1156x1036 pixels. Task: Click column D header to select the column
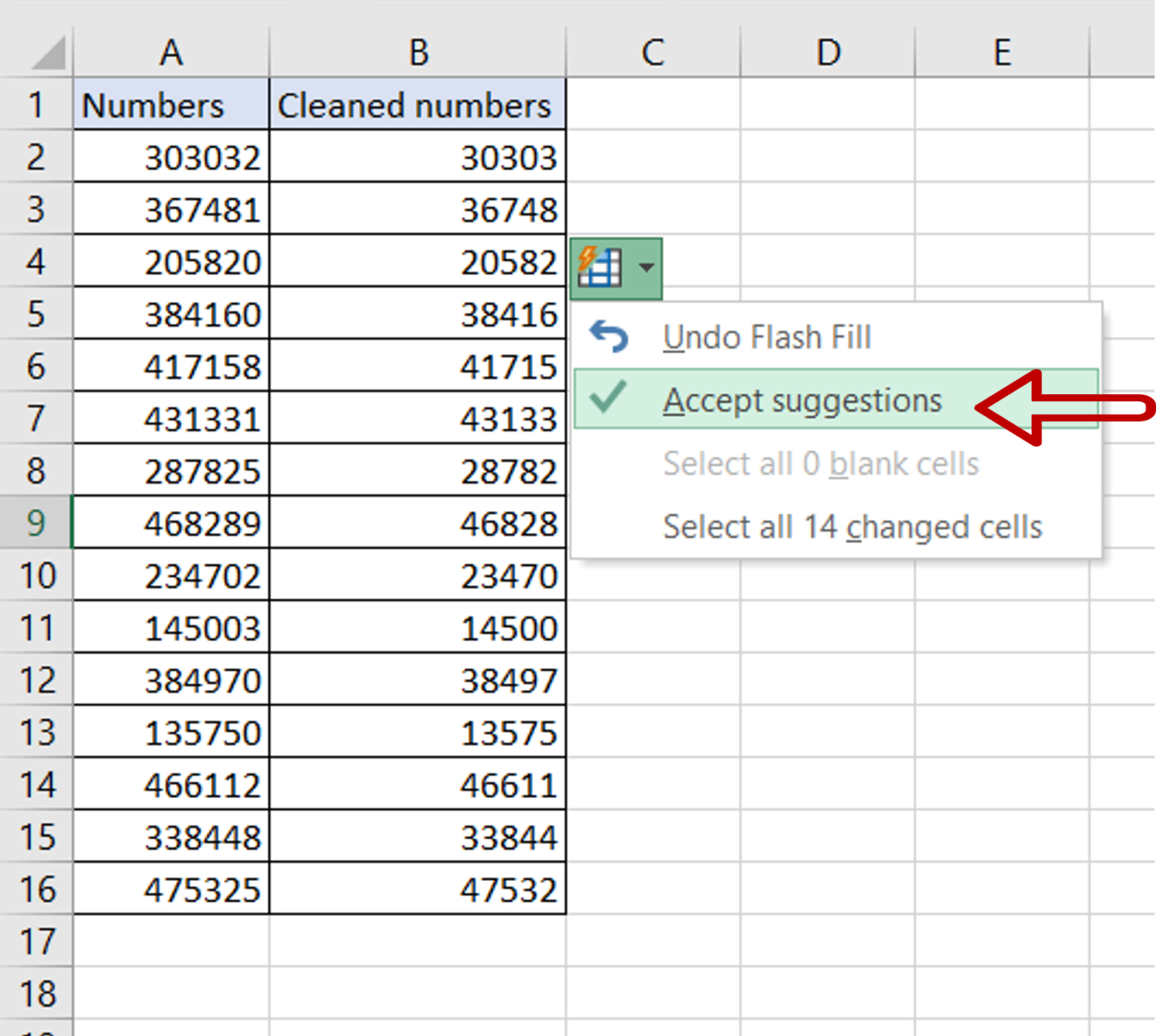tap(828, 53)
